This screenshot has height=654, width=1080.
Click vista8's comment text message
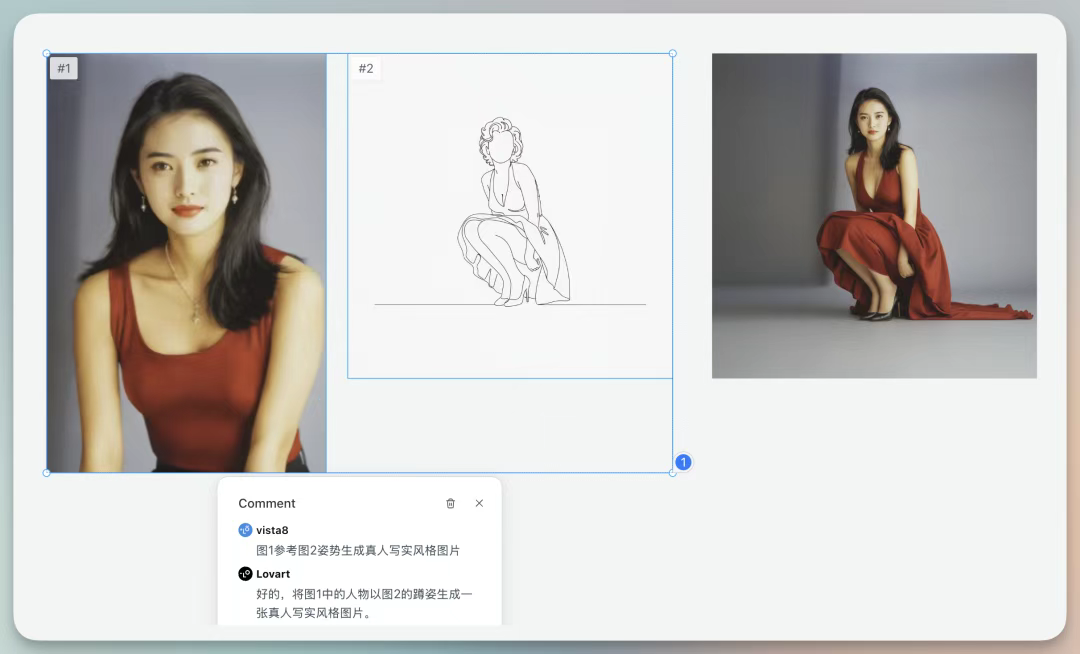[358, 550]
